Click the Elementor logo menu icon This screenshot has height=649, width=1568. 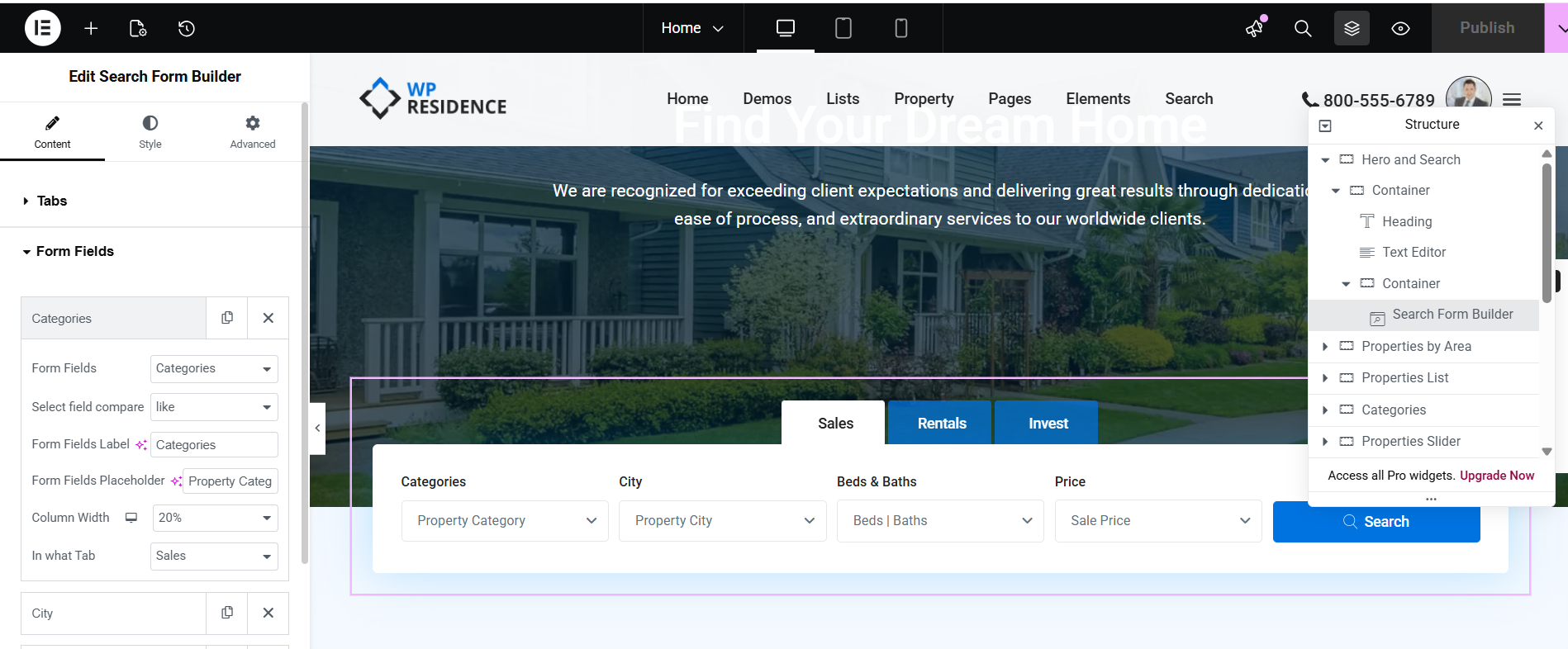tap(42, 28)
